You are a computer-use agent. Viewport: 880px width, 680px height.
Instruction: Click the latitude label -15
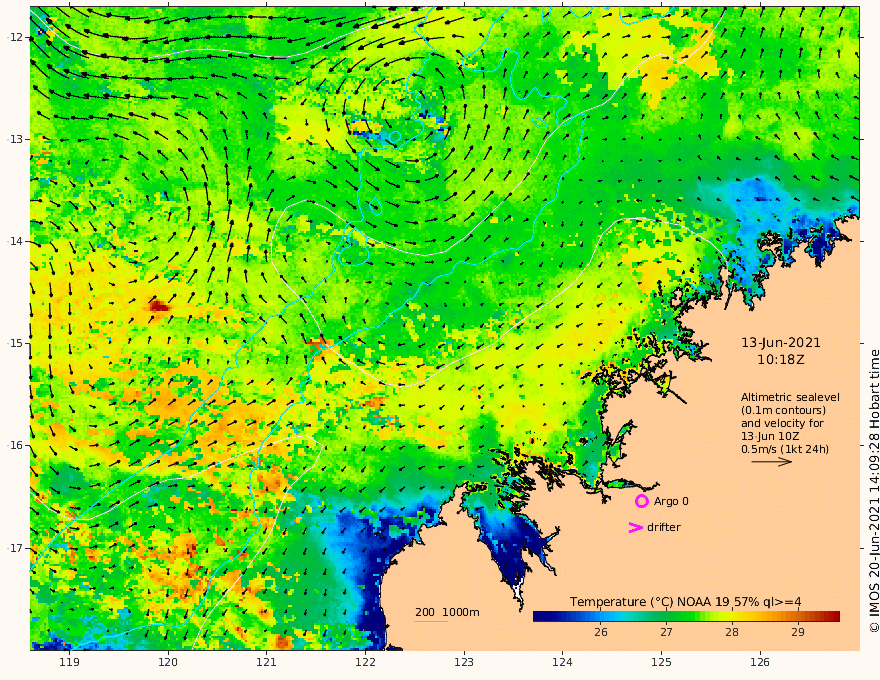[x=15, y=343]
